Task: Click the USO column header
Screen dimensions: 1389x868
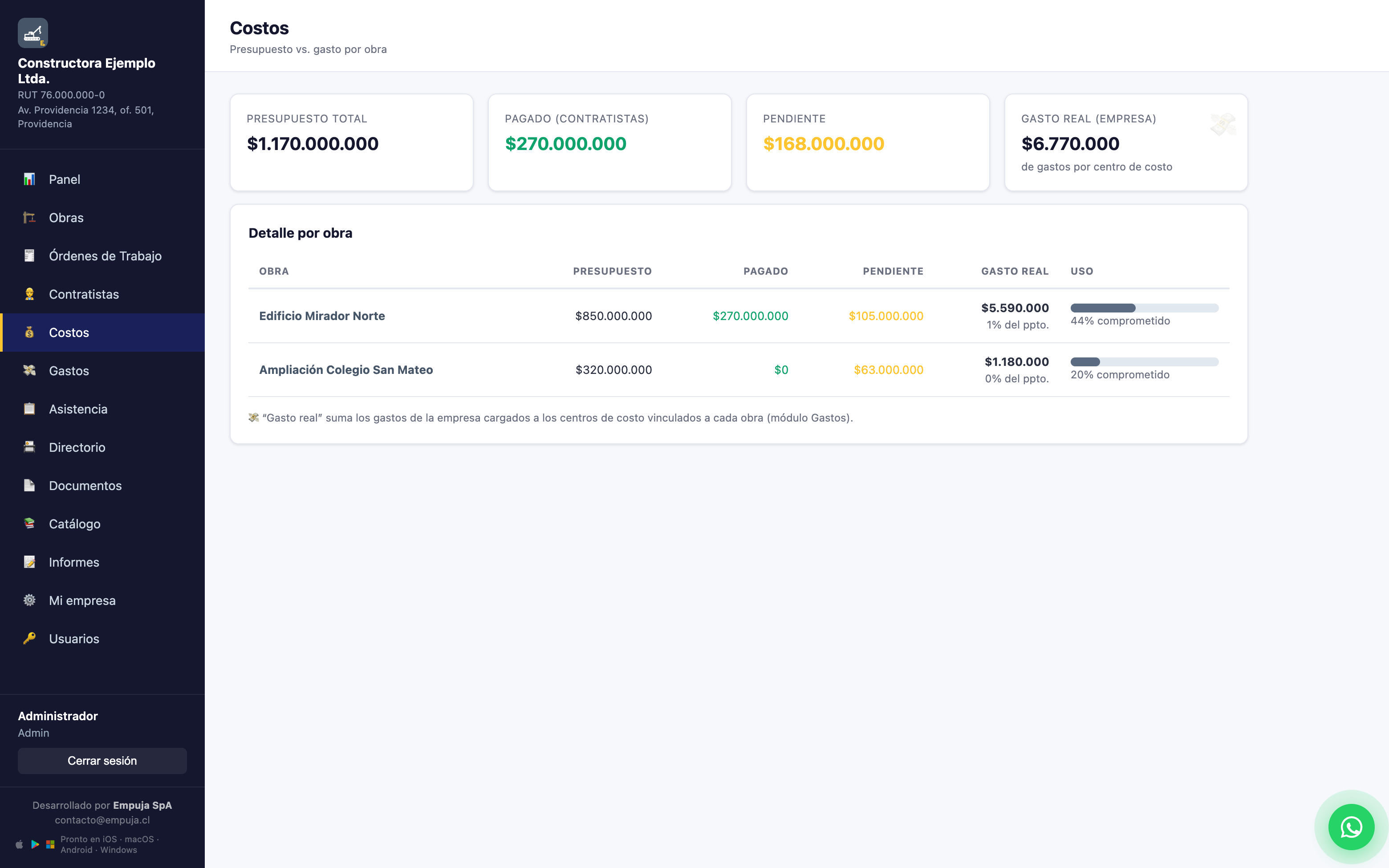Action: pyautogui.click(x=1082, y=271)
